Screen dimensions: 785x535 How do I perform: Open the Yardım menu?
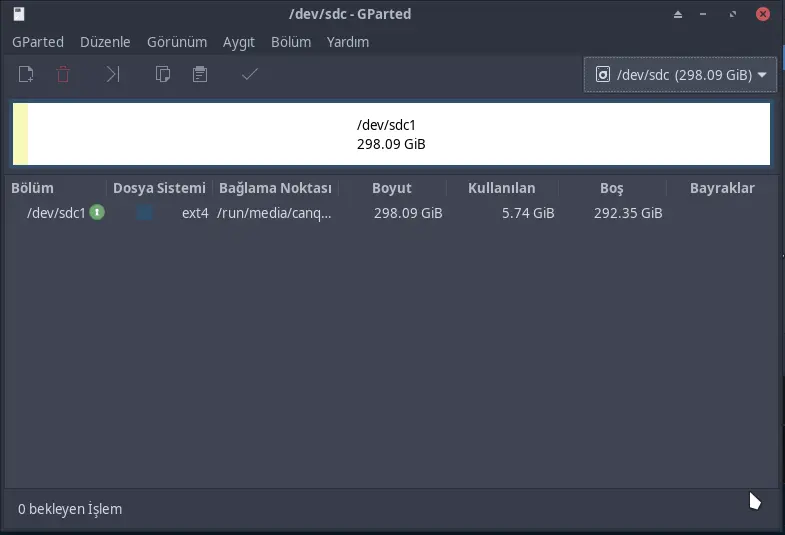348,42
